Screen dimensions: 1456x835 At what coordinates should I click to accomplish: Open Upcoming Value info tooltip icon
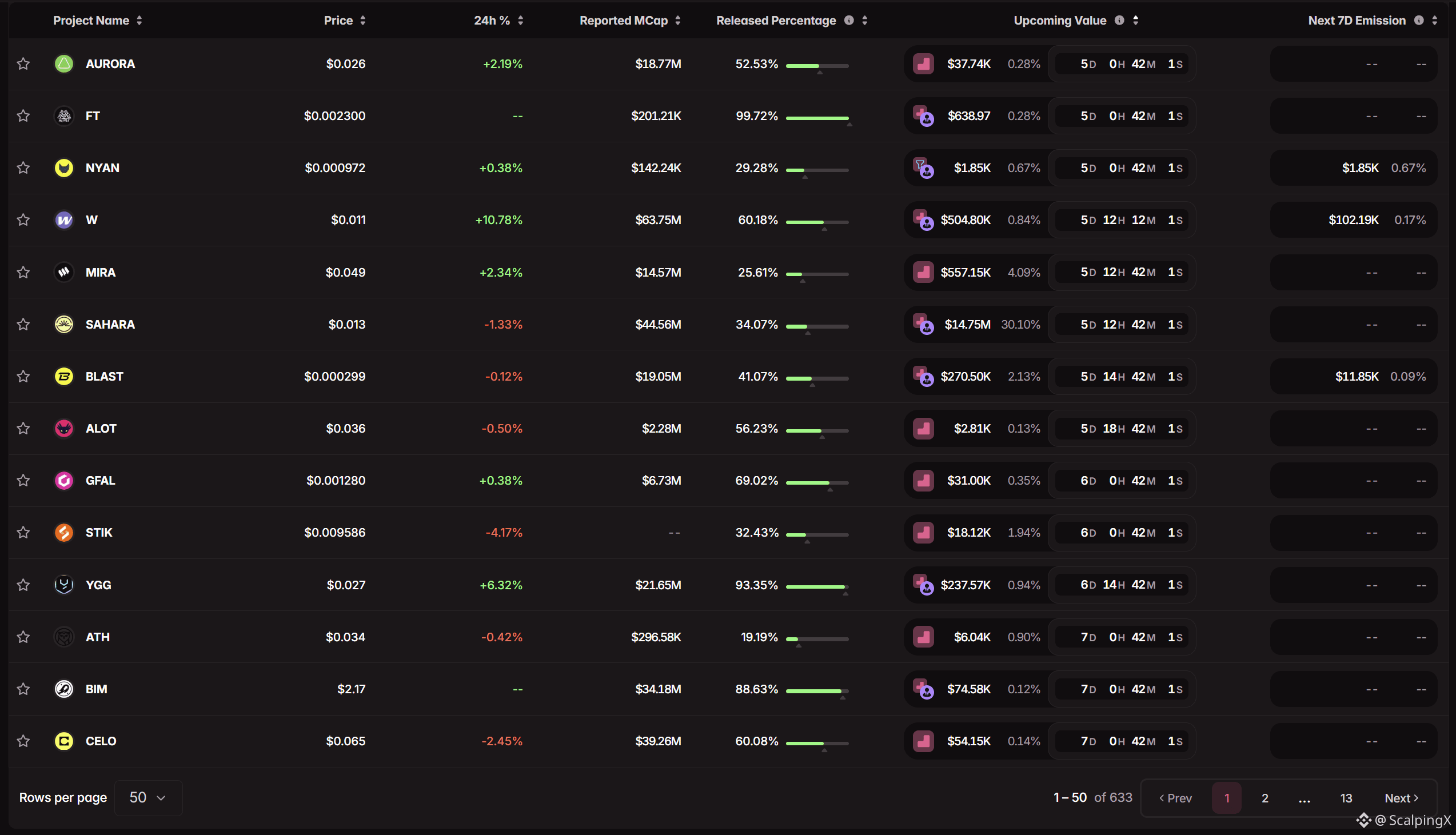point(1119,20)
